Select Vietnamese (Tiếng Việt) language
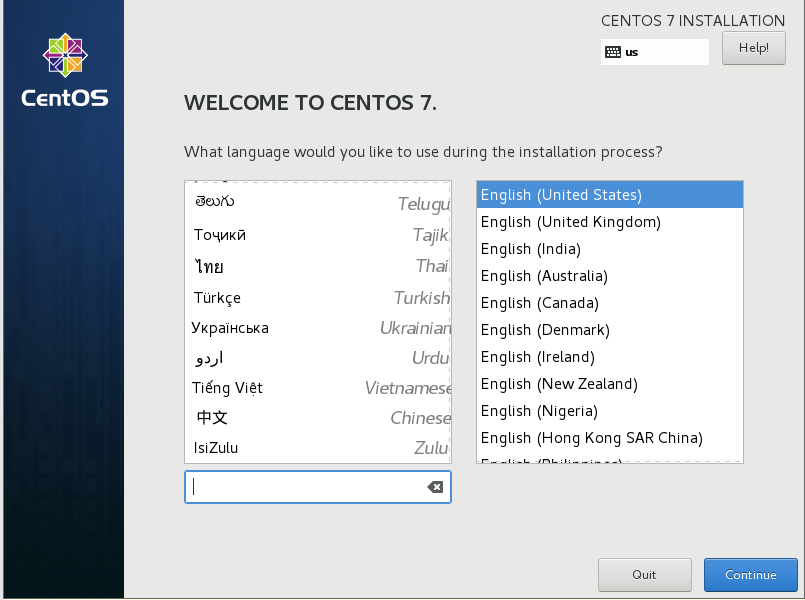Screen dimensions: 805x600 tap(318, 388)
